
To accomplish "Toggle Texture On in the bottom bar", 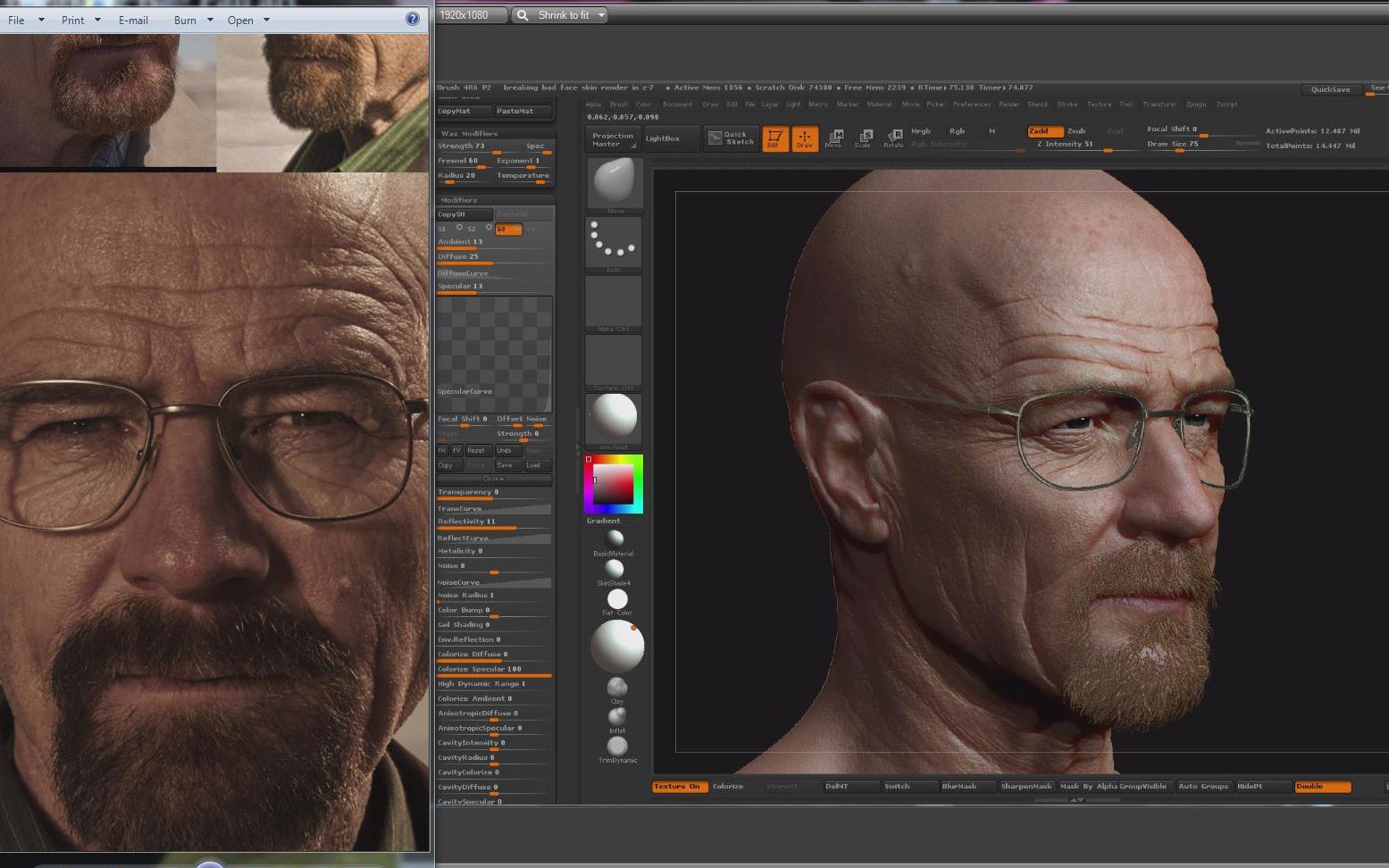I will click(678, 786).
